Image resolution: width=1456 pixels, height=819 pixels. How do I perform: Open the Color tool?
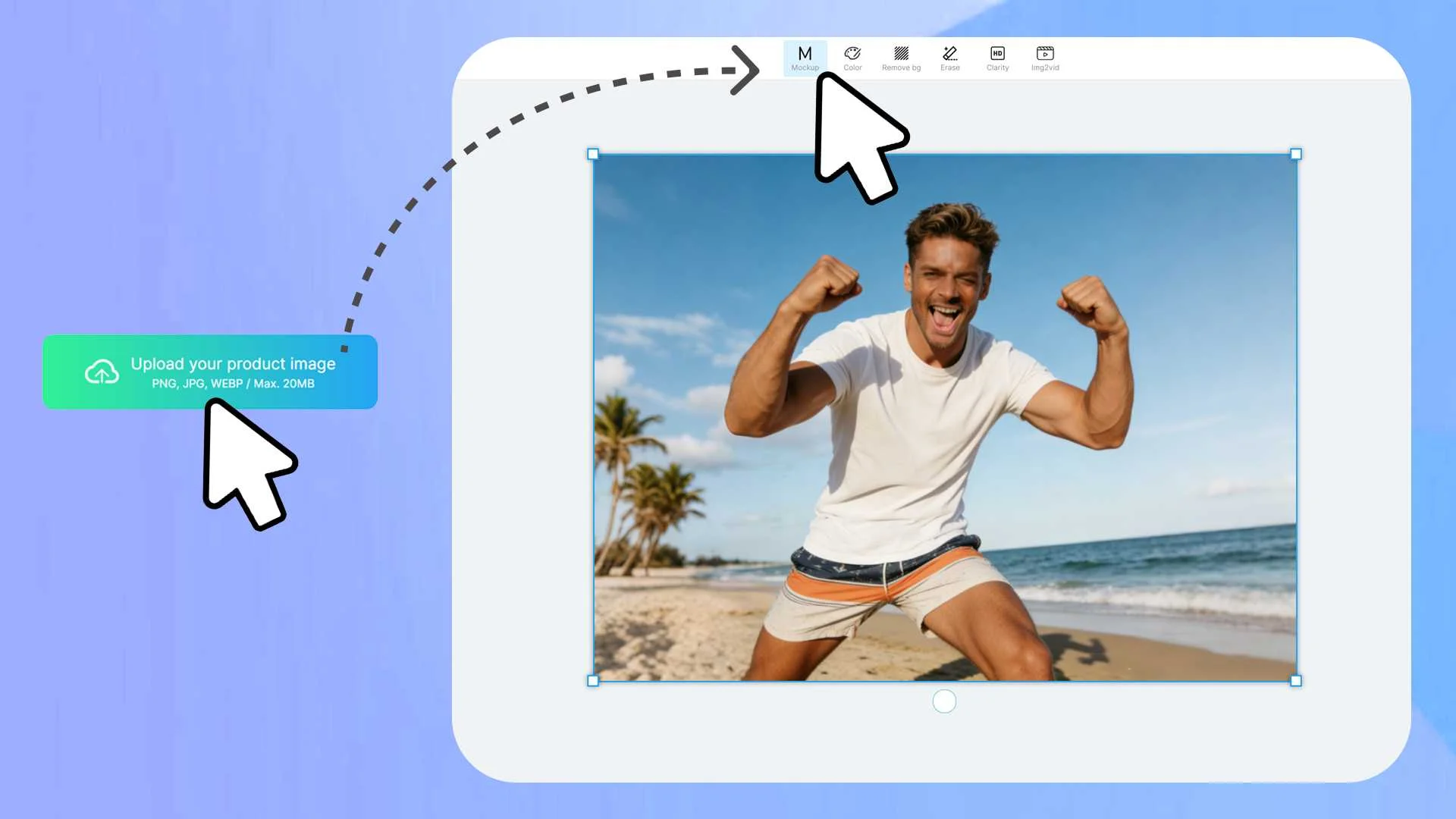click(852, 58)
